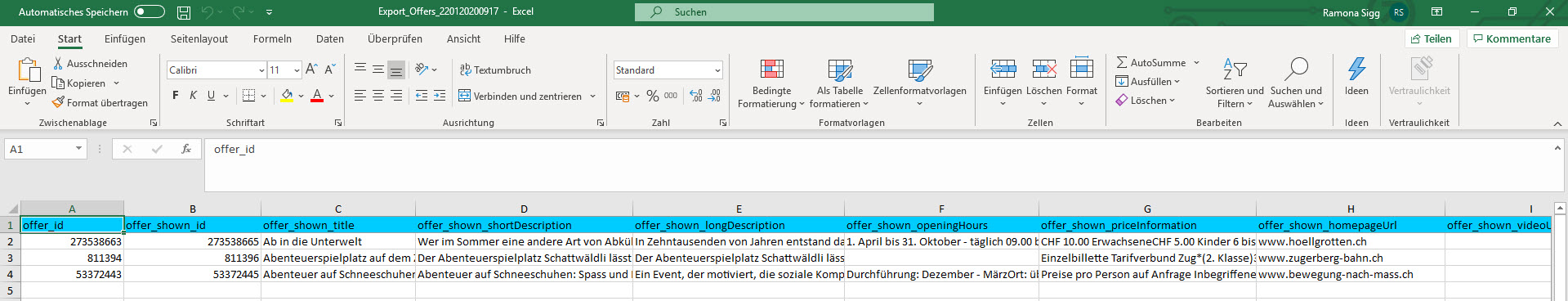1568x301 pixels.
Task: Click the thousands separator 000 icon
Action: click(671, 96)
